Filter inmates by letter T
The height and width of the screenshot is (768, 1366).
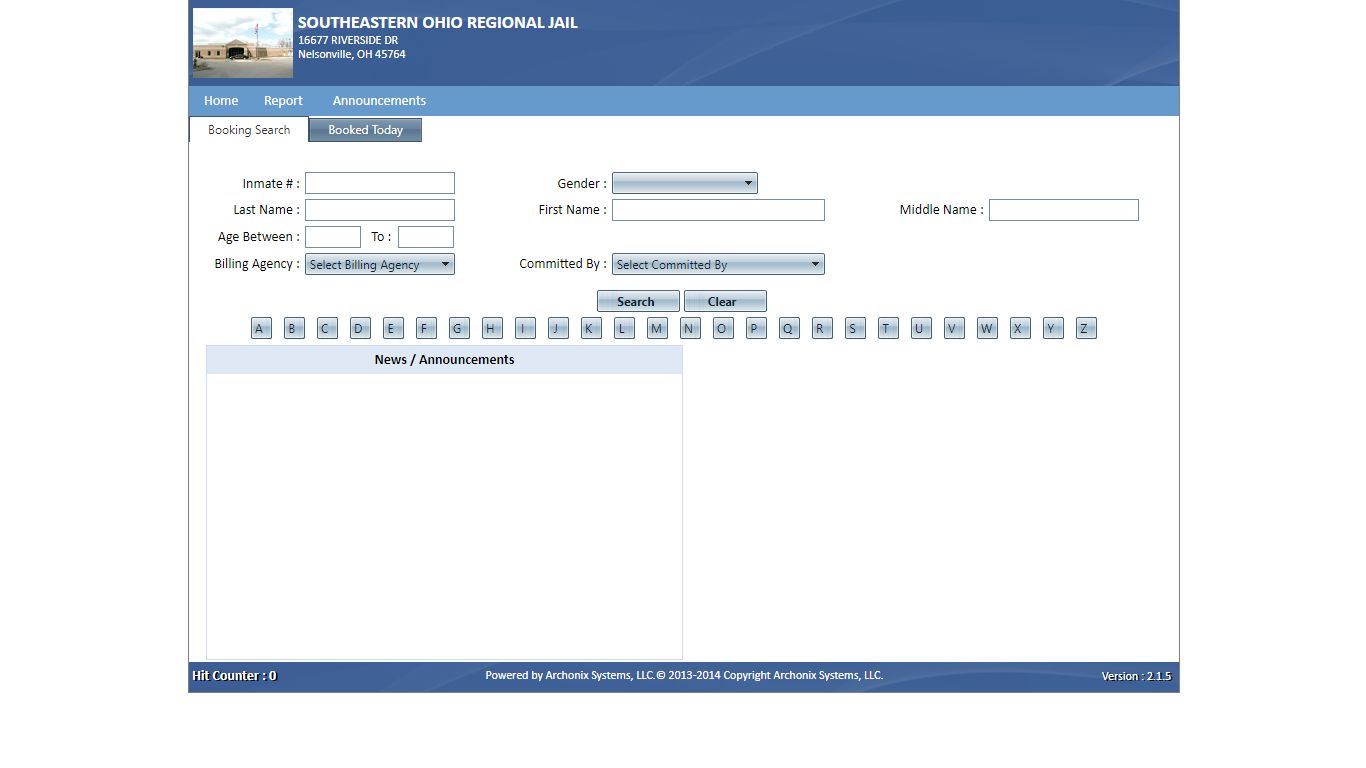pos(888,328)
